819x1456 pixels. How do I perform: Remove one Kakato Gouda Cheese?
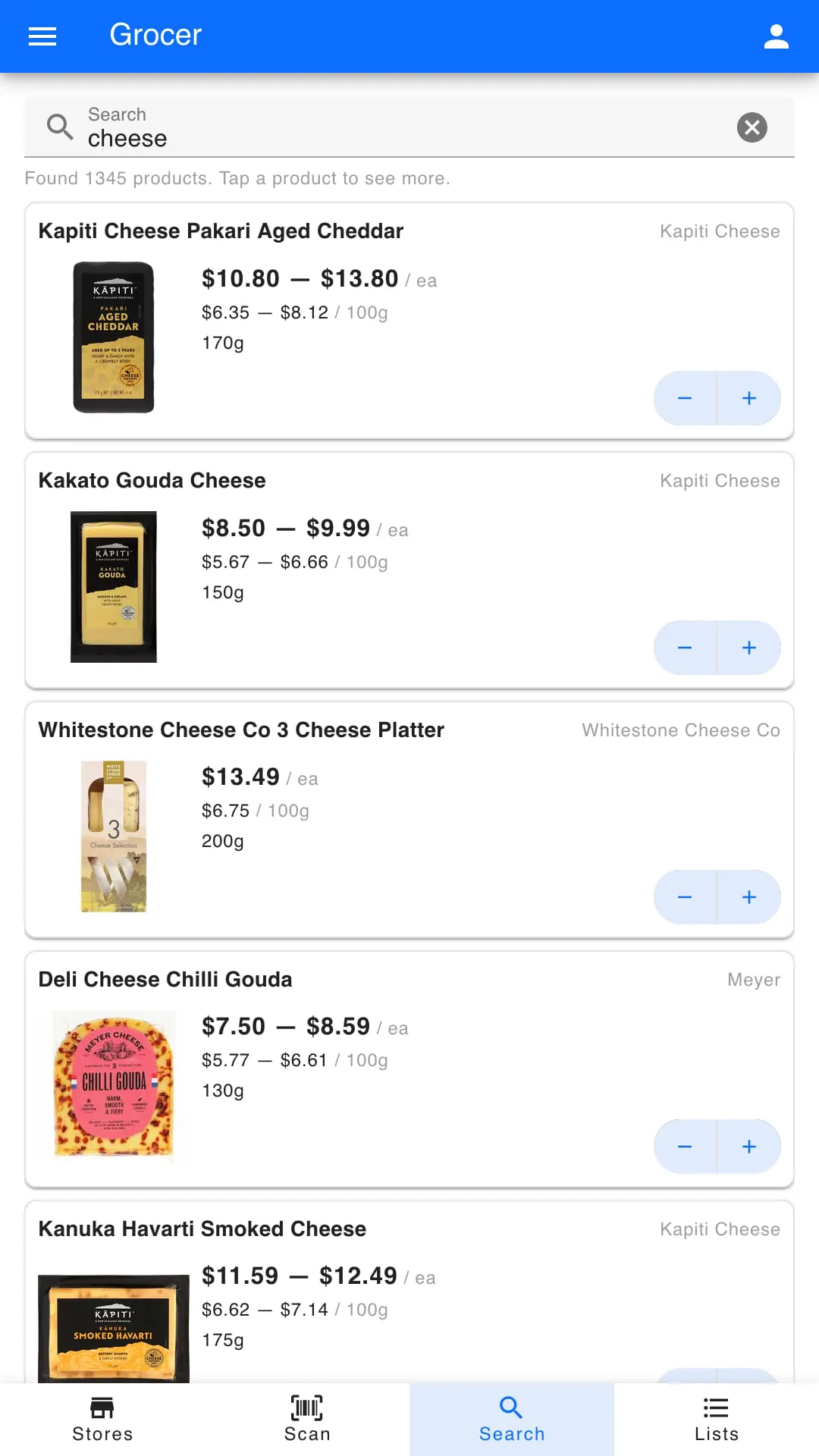685,648
